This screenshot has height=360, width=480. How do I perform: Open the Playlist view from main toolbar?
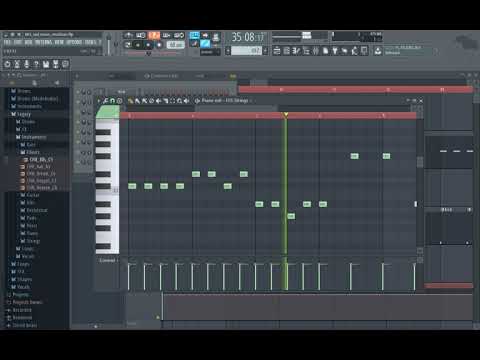pyautogui.click(x=277, y=51)
